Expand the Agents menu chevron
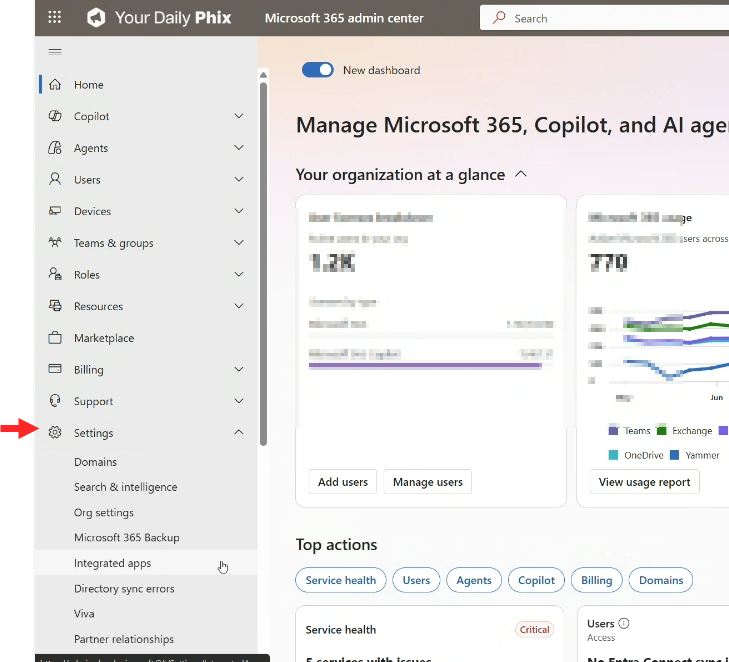The width and height of the screenshot is (729, 662). pyautogui.click(x=239, y=148)
